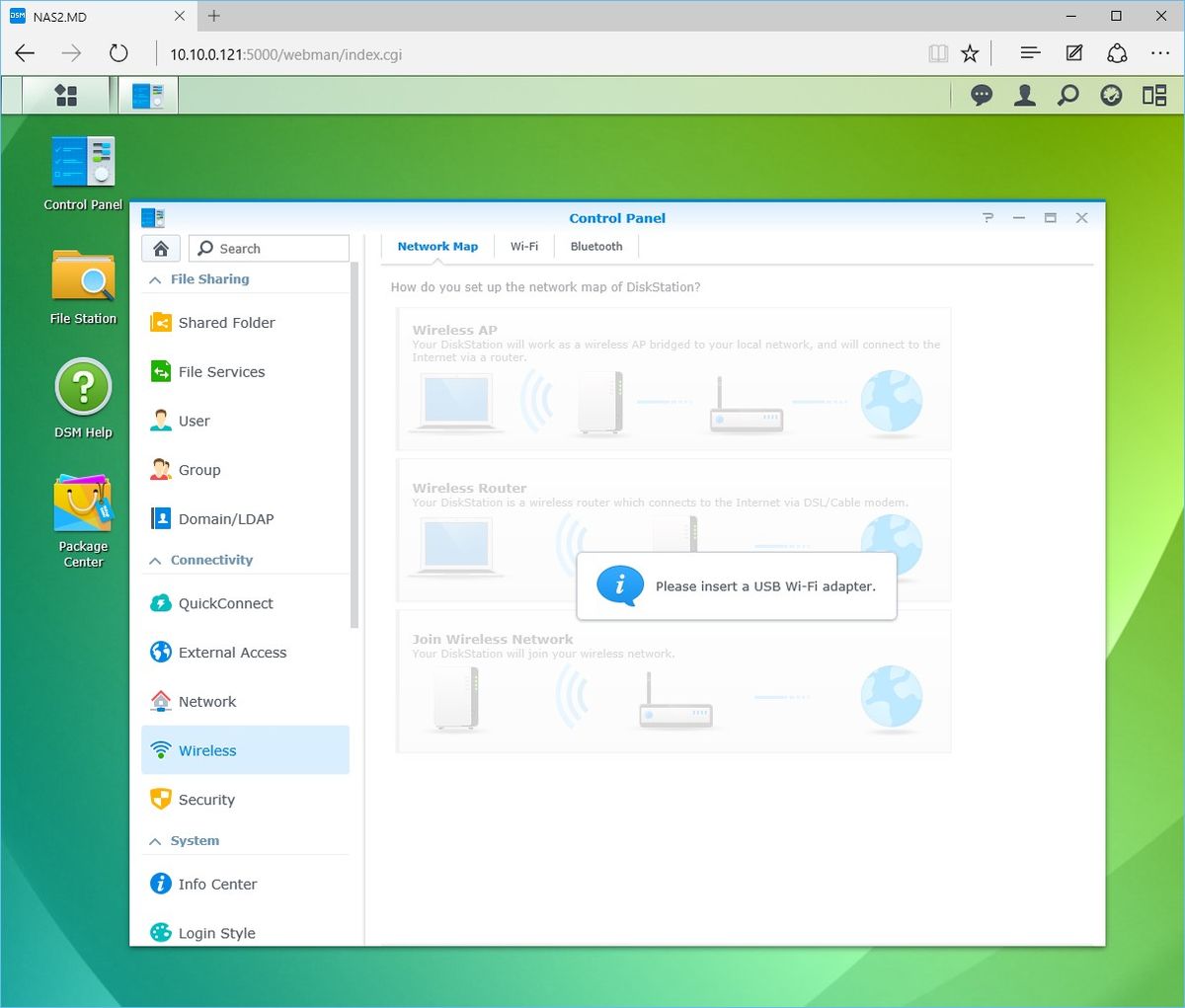
Task: Open a new browser tab
Action: (x=213, y=16)
